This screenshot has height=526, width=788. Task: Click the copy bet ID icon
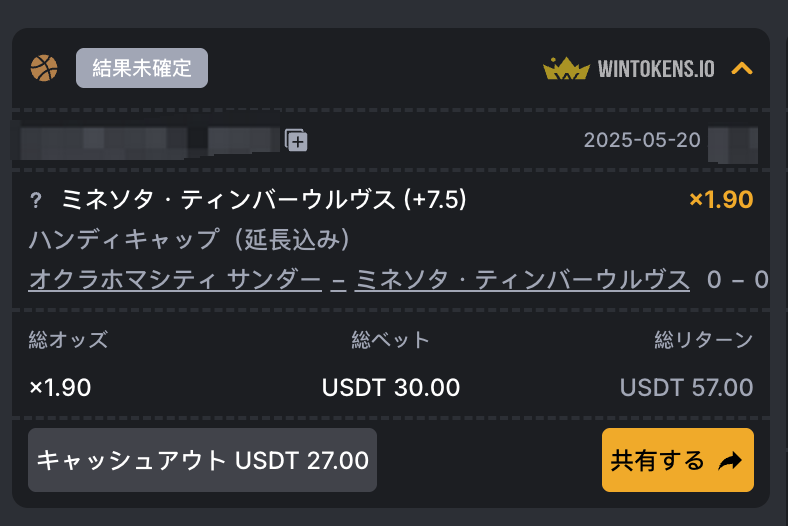(296, 140)
